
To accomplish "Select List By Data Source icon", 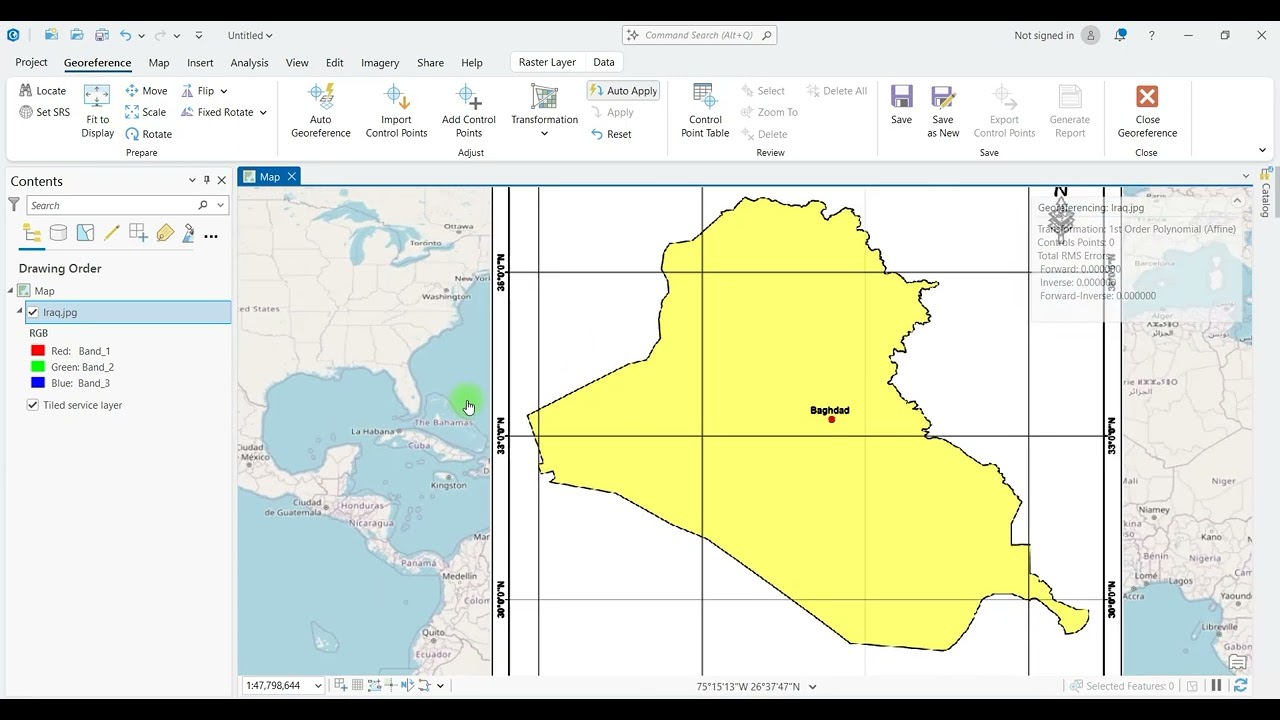I will click(58, 234).
